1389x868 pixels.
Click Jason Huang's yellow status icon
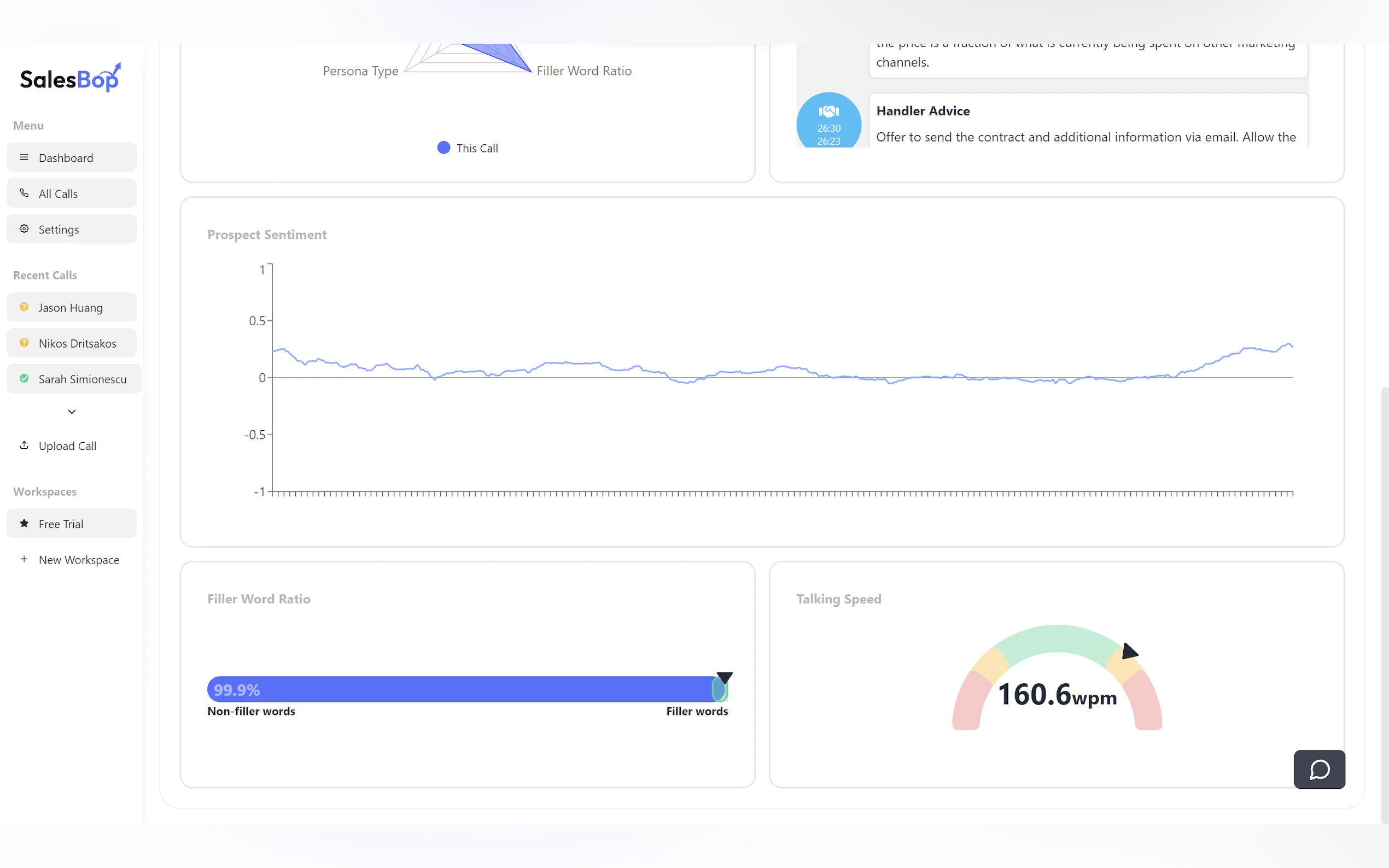(24, 307)
